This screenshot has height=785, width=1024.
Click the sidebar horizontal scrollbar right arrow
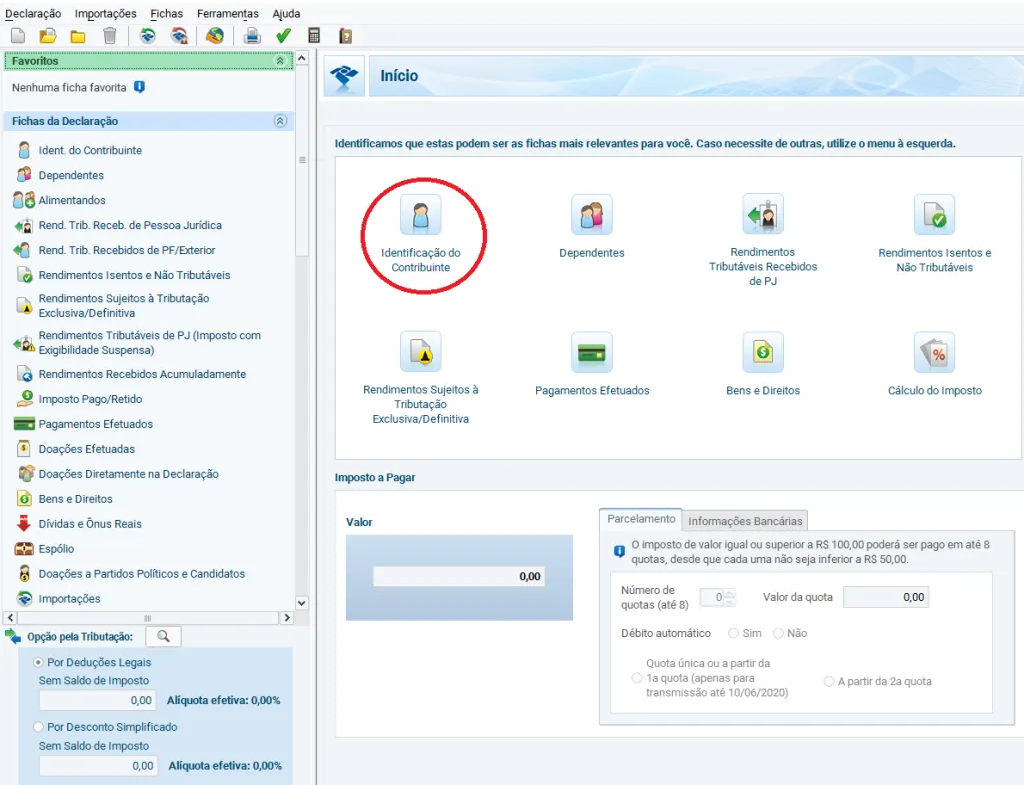287,618
